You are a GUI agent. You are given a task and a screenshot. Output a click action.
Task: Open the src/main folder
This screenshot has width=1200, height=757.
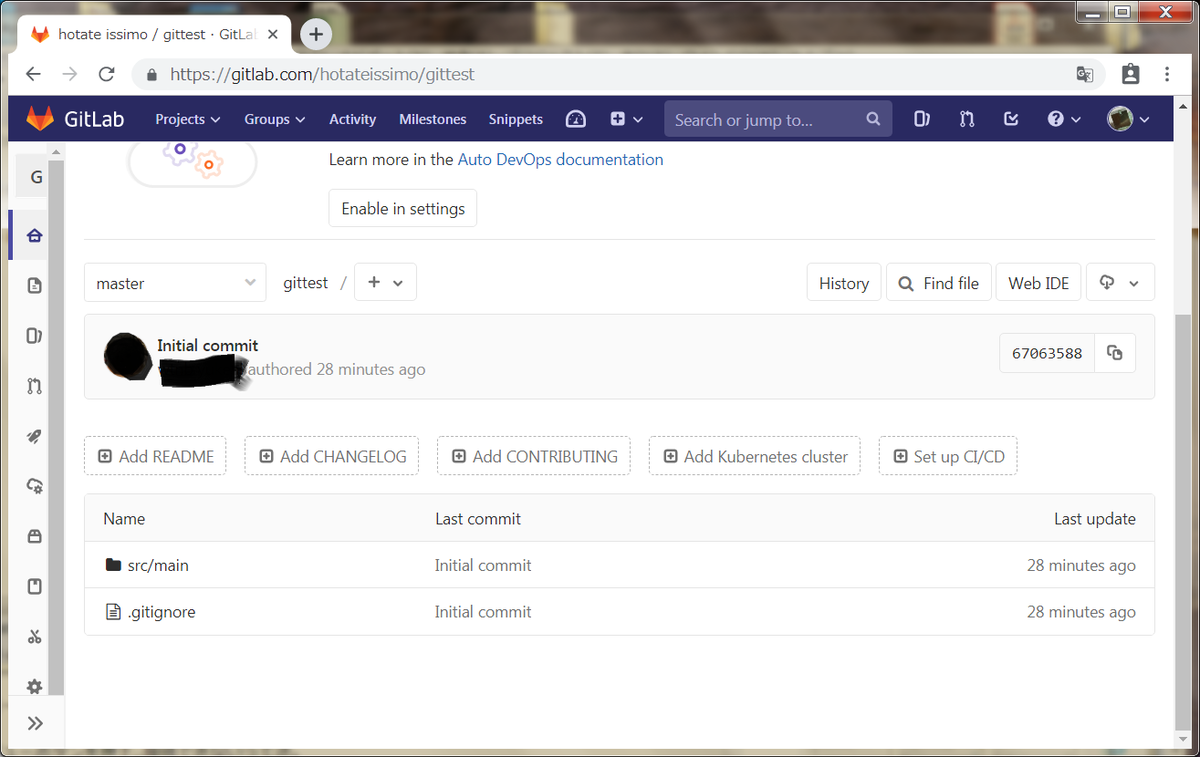(x=158, y=565)
